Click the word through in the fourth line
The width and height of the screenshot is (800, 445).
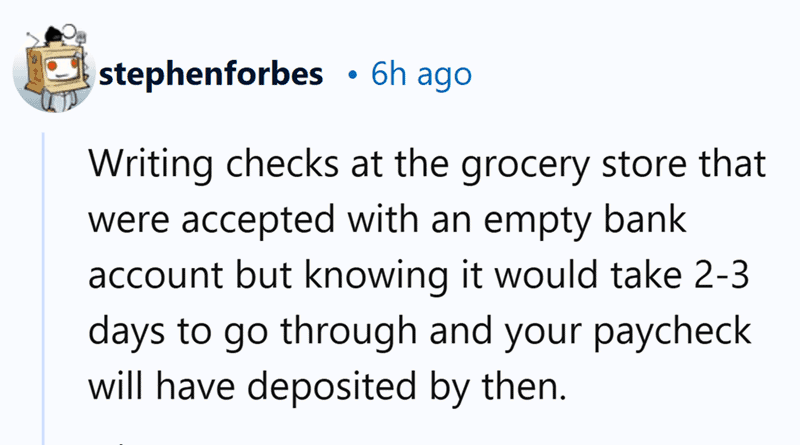click(x=349, y=332)
